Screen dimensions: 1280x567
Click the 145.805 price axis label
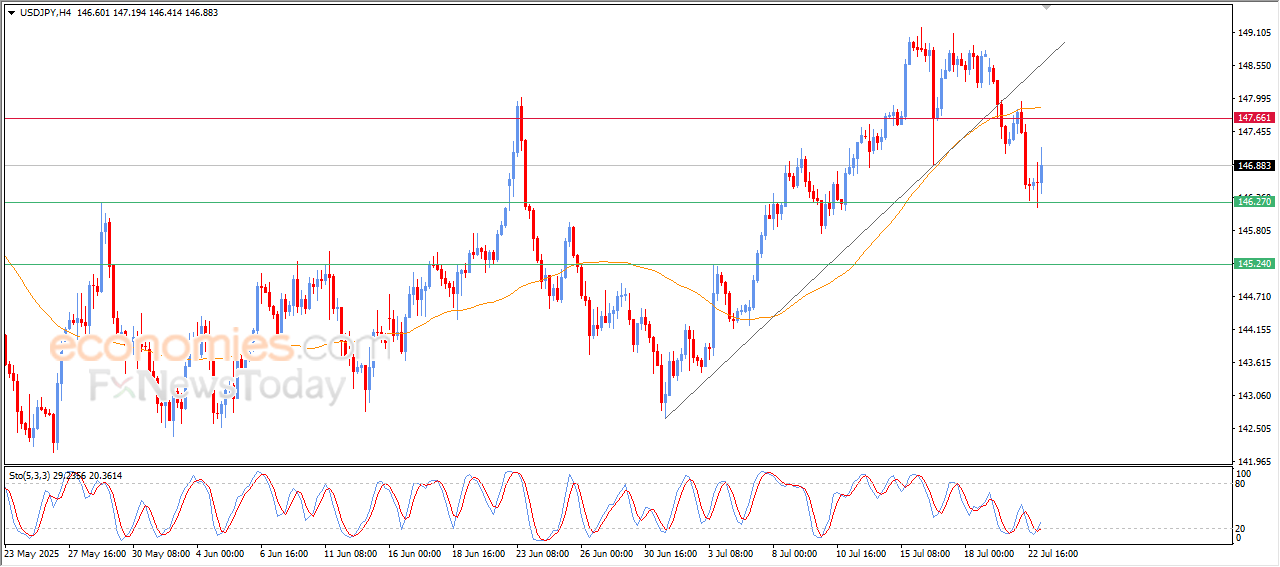(x=1254, y=231)
